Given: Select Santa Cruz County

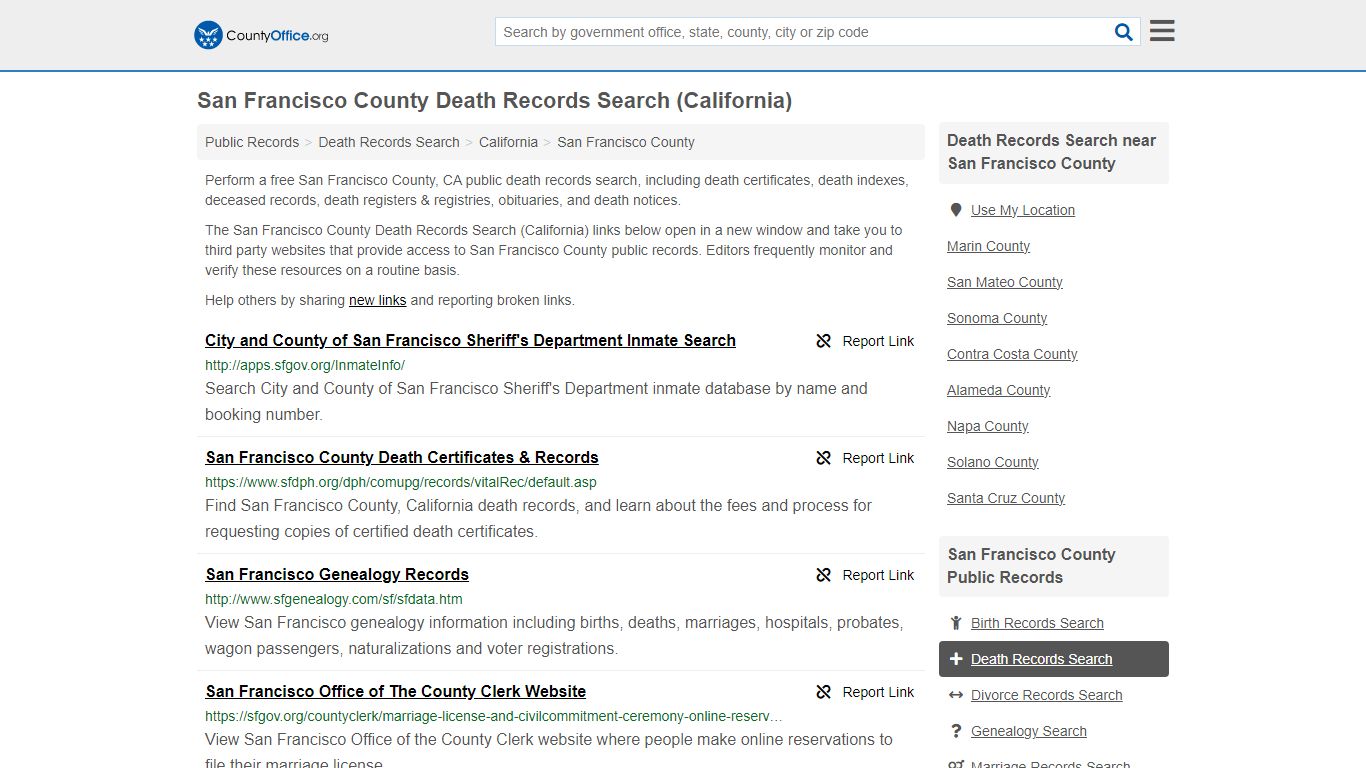Looking at the screenshot, I should 1006,498.
